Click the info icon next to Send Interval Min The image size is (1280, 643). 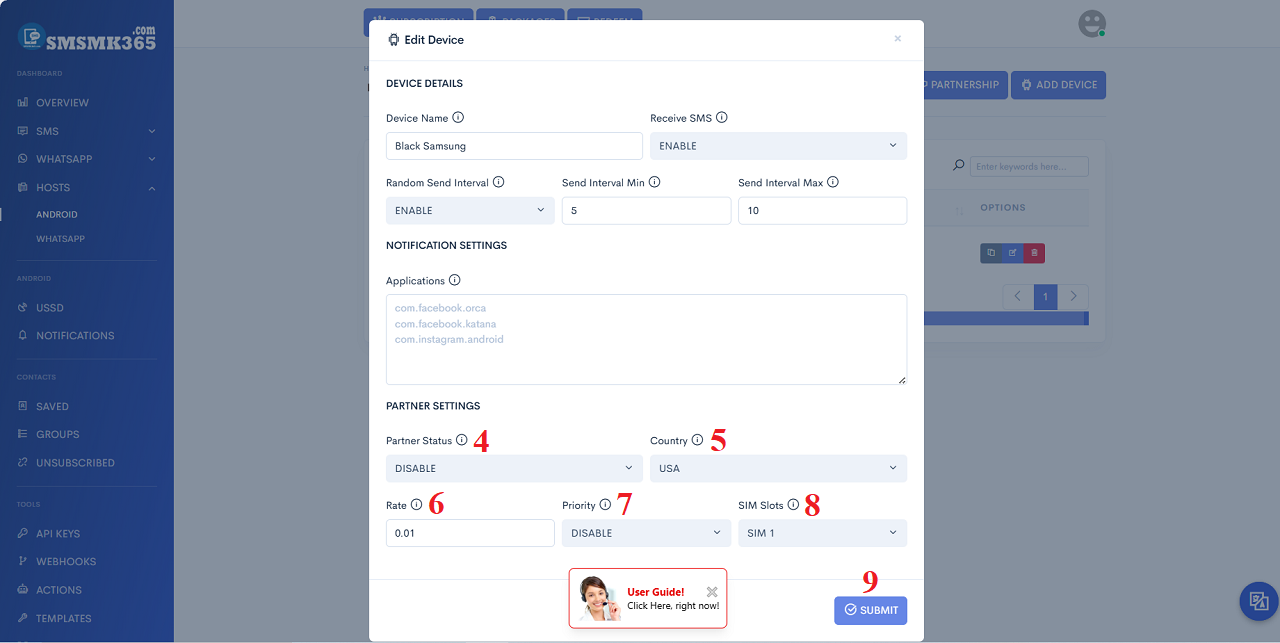[655, 182]
